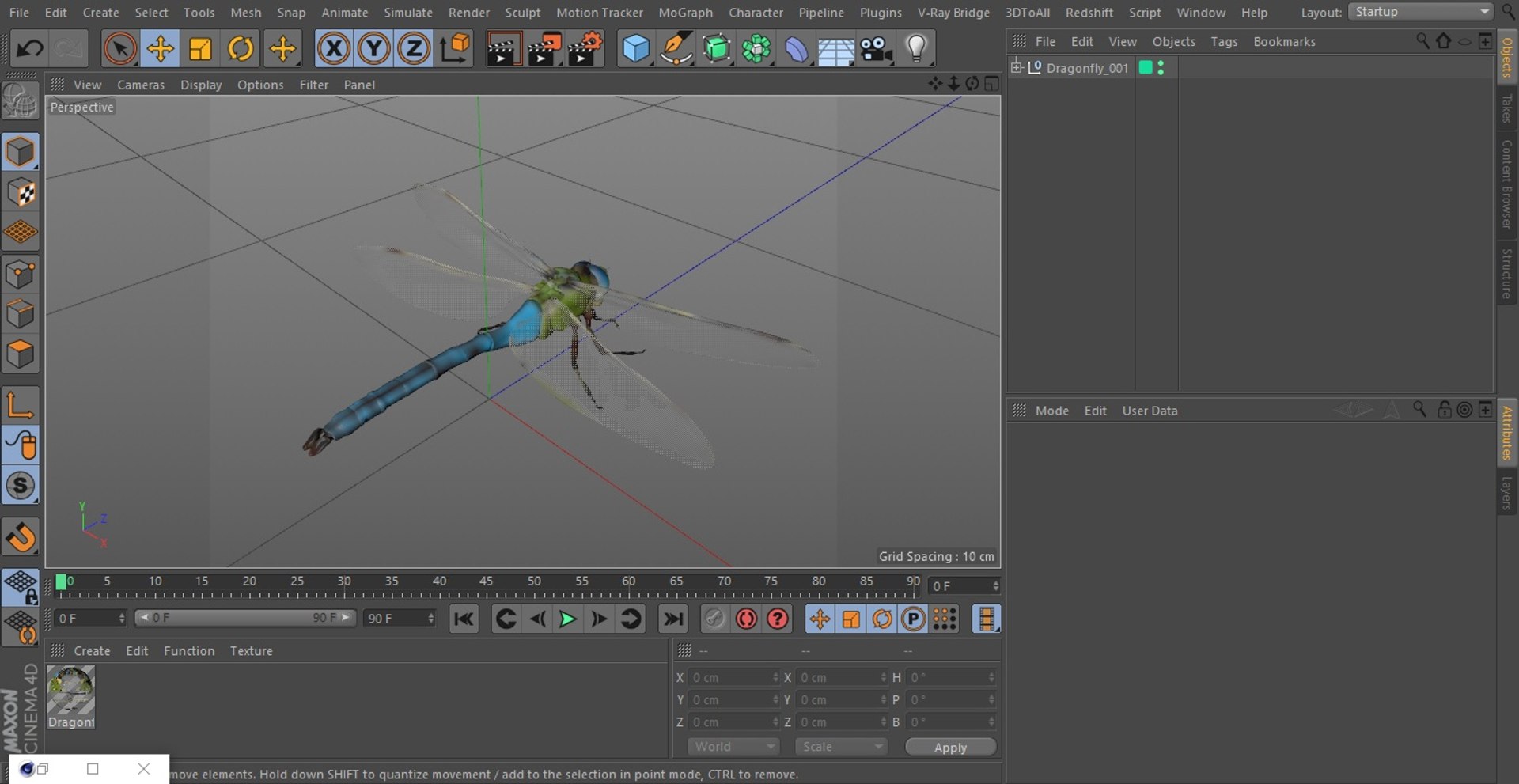Add a Cube primitive object
The height and width of the screenshot is (784, 1519).
point(636,49)
